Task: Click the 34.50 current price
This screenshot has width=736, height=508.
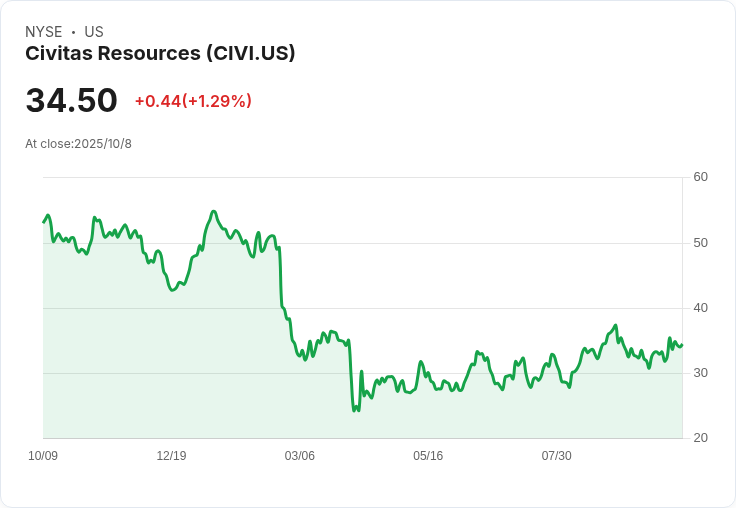Action: click(71, 100)
